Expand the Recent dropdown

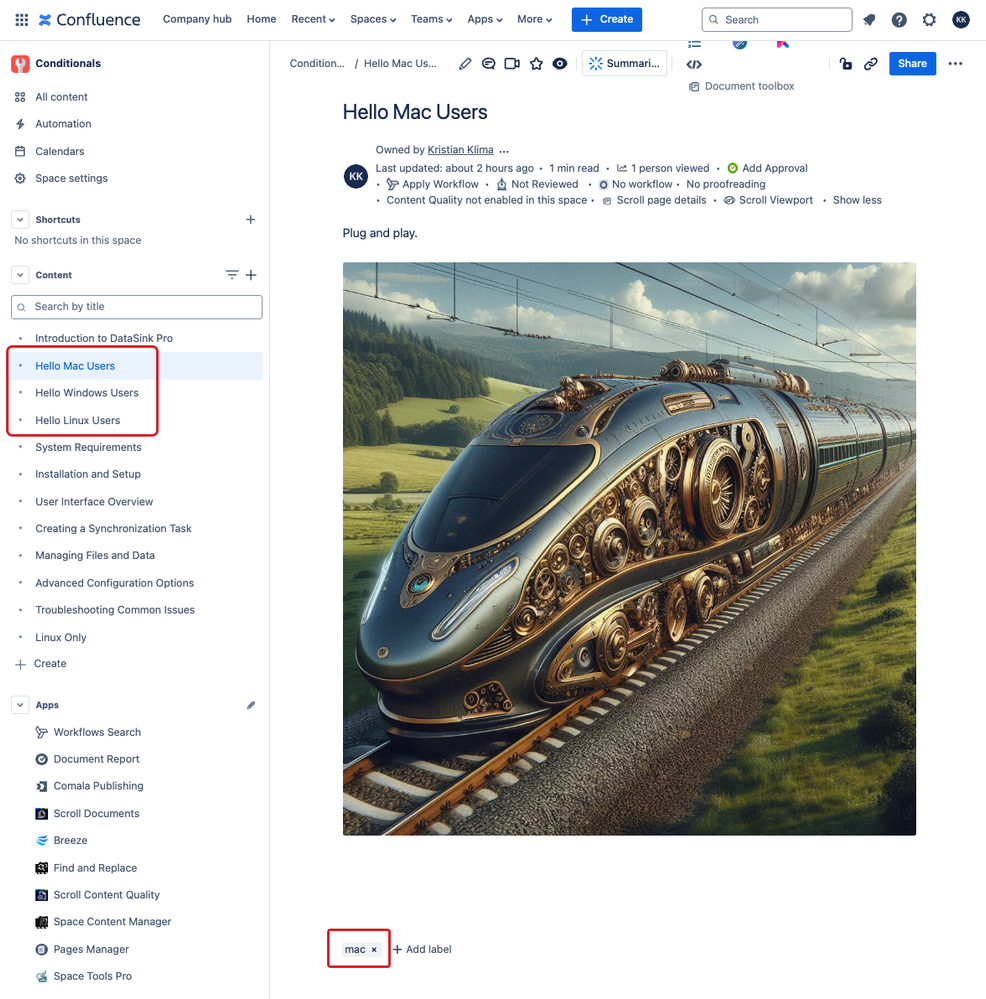coord(313,19)
